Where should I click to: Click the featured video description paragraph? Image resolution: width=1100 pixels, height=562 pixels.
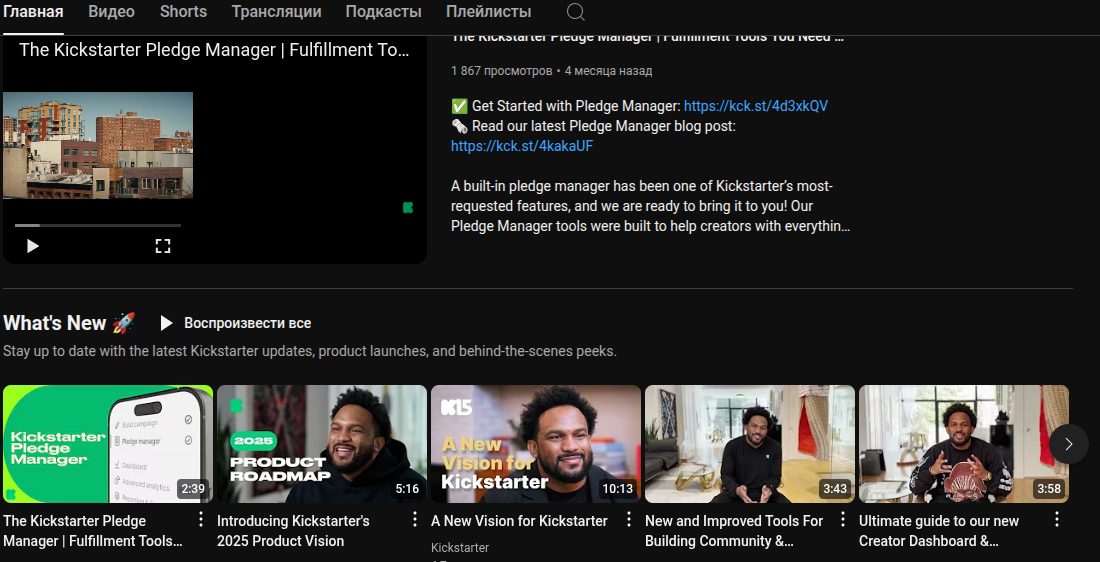[650, 206]
